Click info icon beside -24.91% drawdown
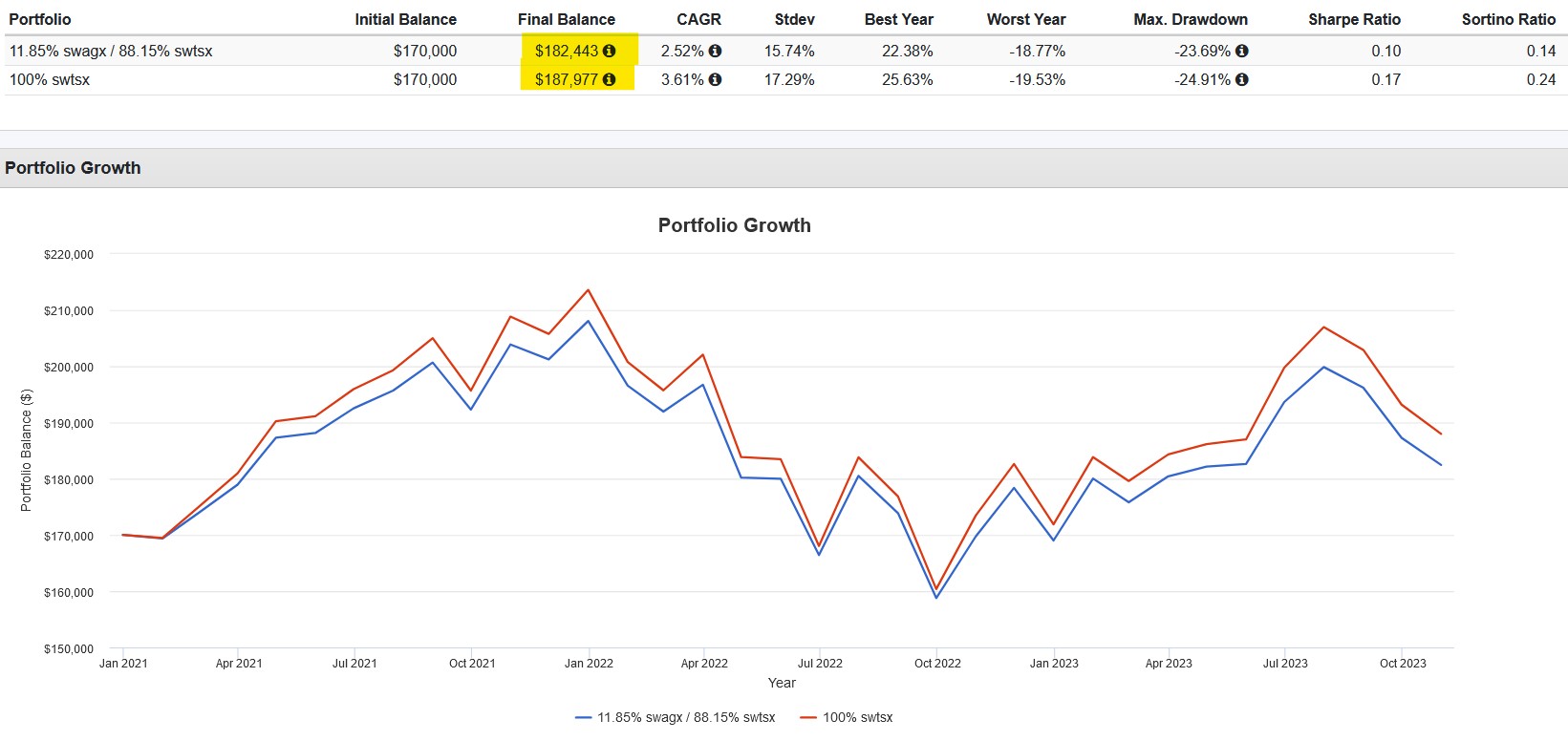The width and height of the screenshot is (1568, 741). [1241, 79]
